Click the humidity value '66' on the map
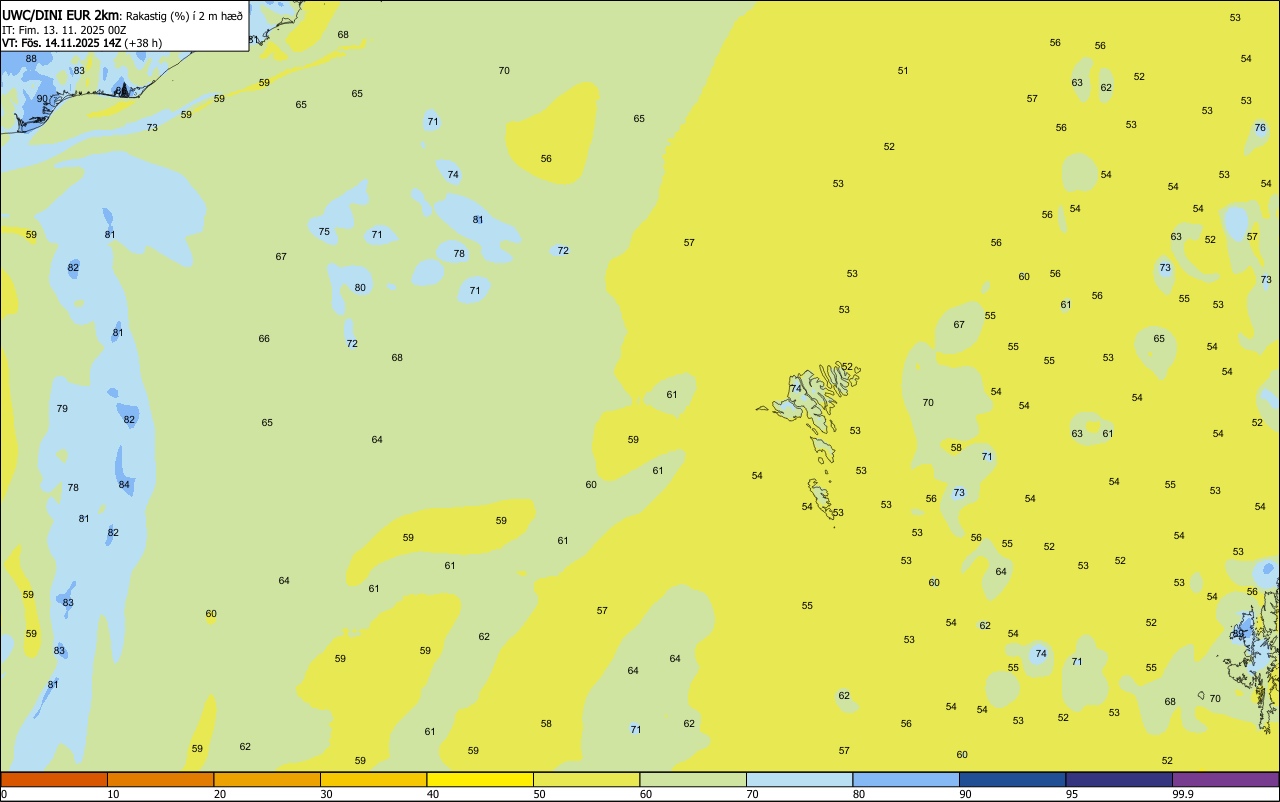Screen dimensions: 1280x802 [264, 339]
